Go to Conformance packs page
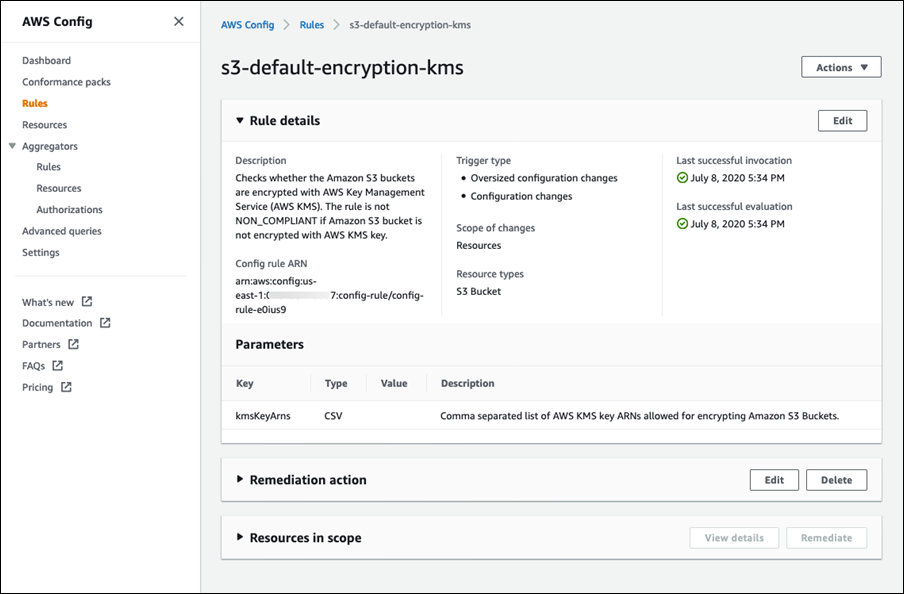Screen dimensions: 904x594 [66, 82]
